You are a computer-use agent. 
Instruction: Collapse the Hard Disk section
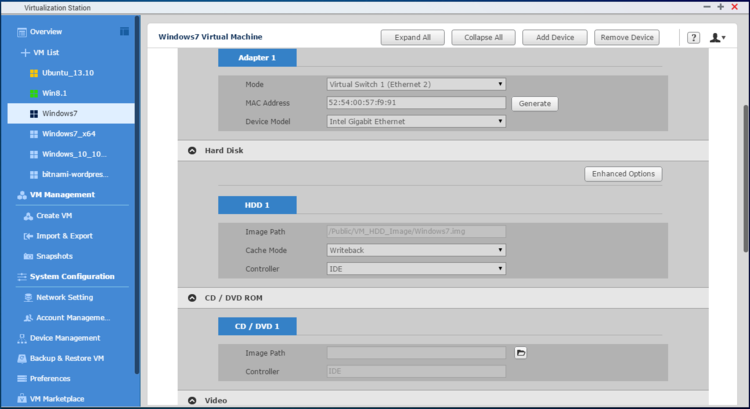pos(192,151)
